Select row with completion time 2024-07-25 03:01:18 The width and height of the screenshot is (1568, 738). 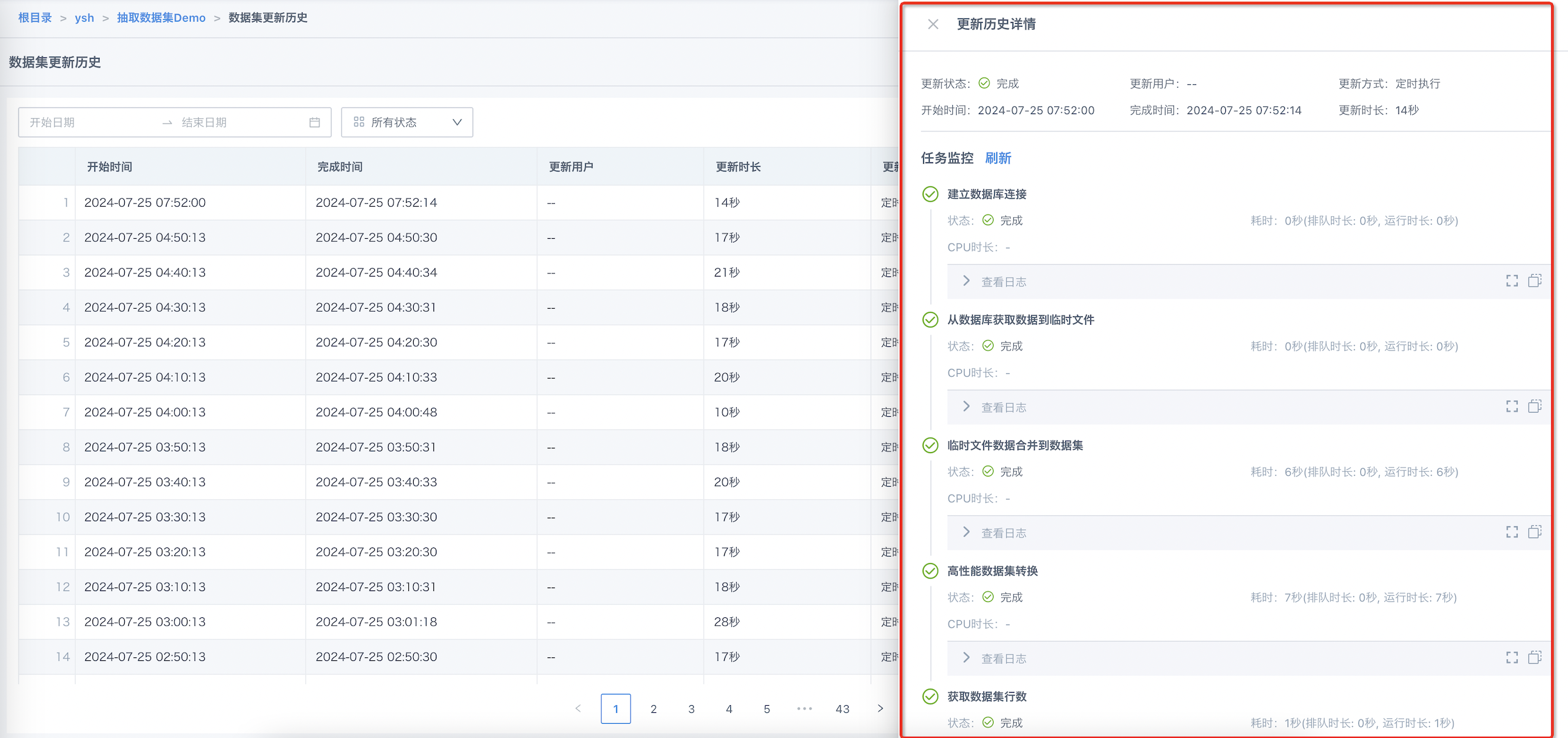coord(459,622)
